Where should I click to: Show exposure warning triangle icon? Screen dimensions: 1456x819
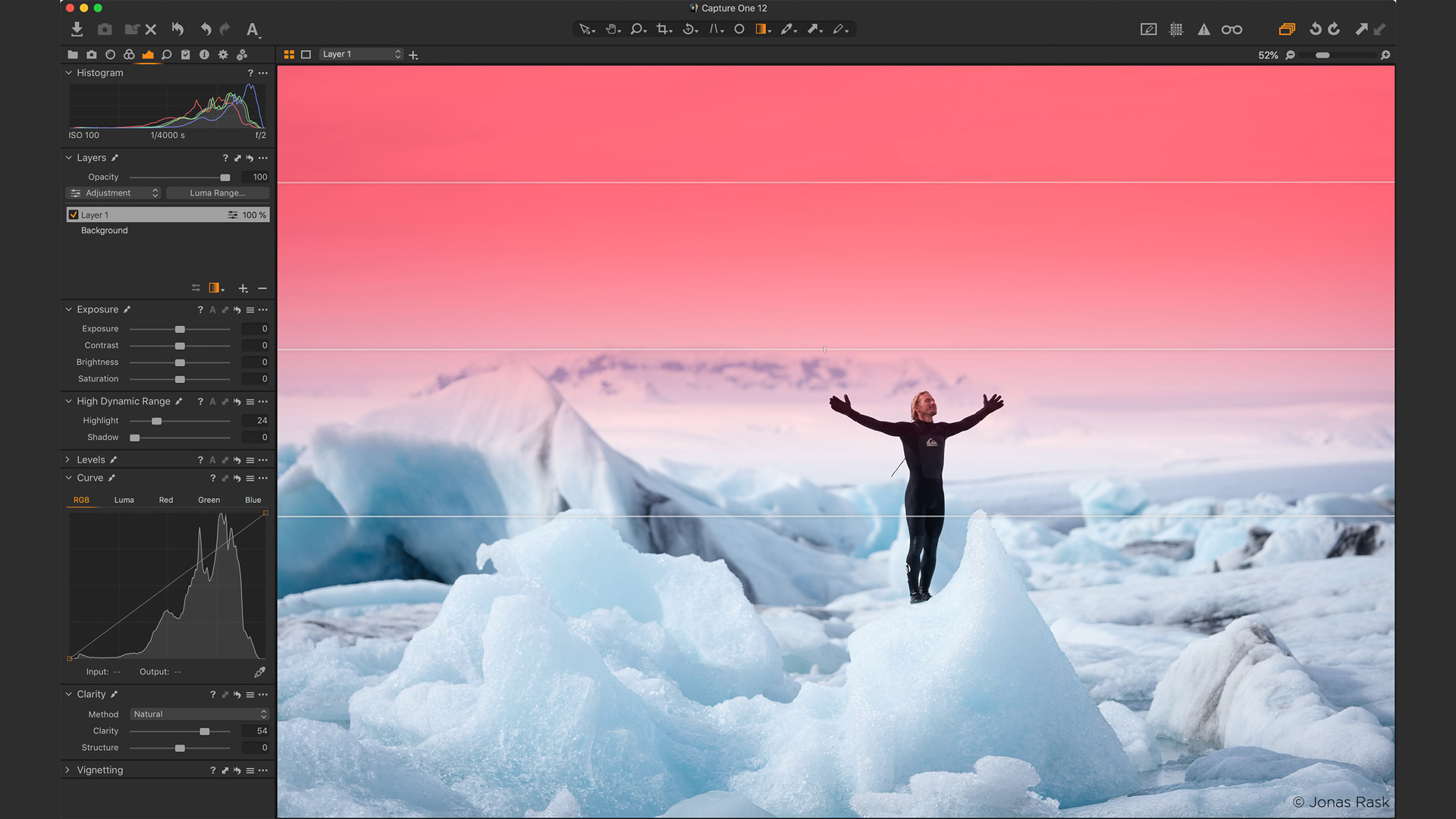point(1203,30)
